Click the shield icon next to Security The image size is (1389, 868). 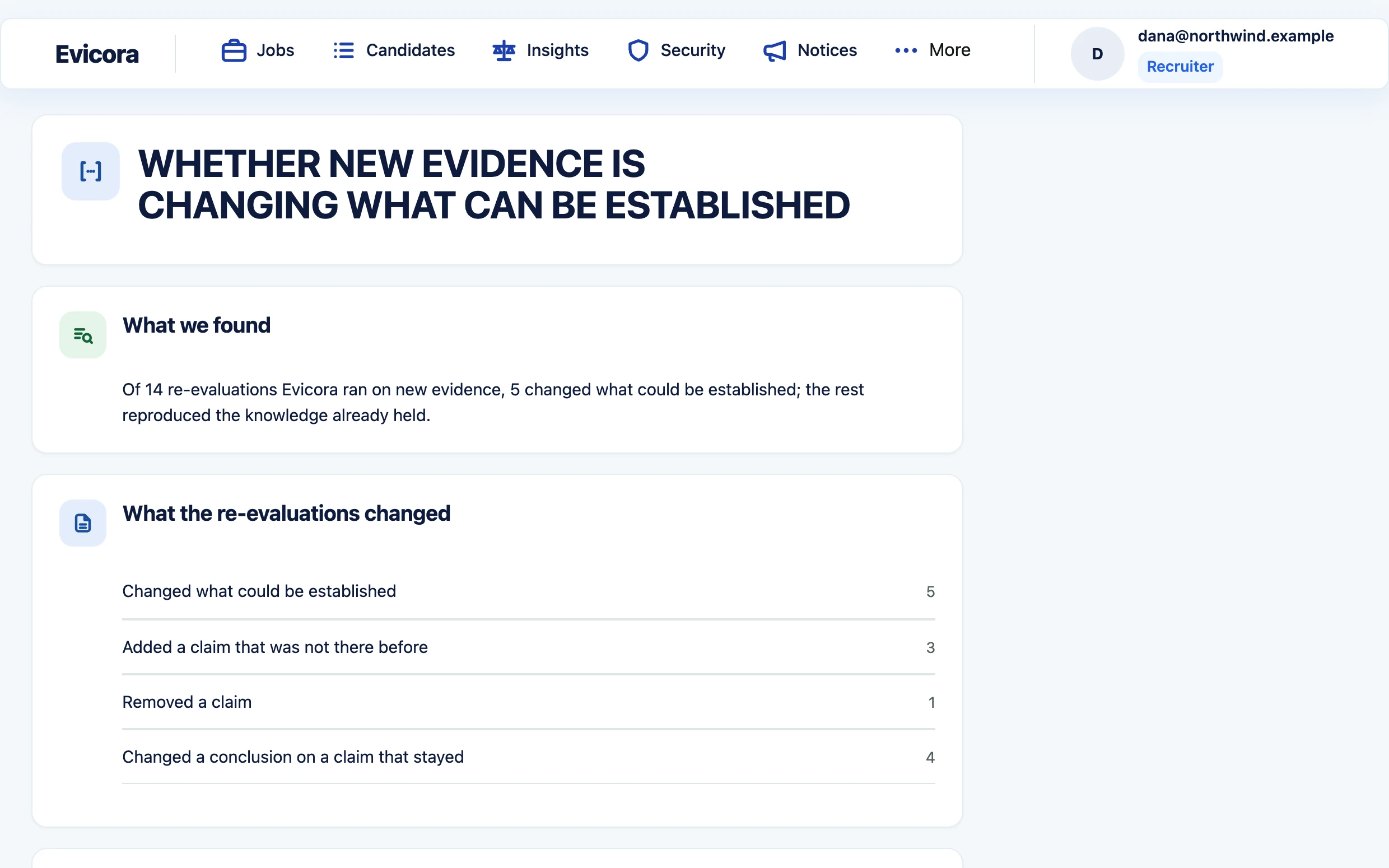[638, 50]
